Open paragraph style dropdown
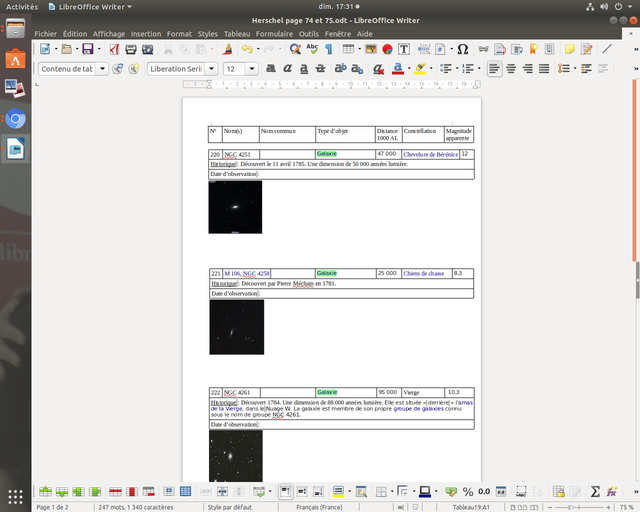This screenshot has width=640, height=512. coord(102,69)
